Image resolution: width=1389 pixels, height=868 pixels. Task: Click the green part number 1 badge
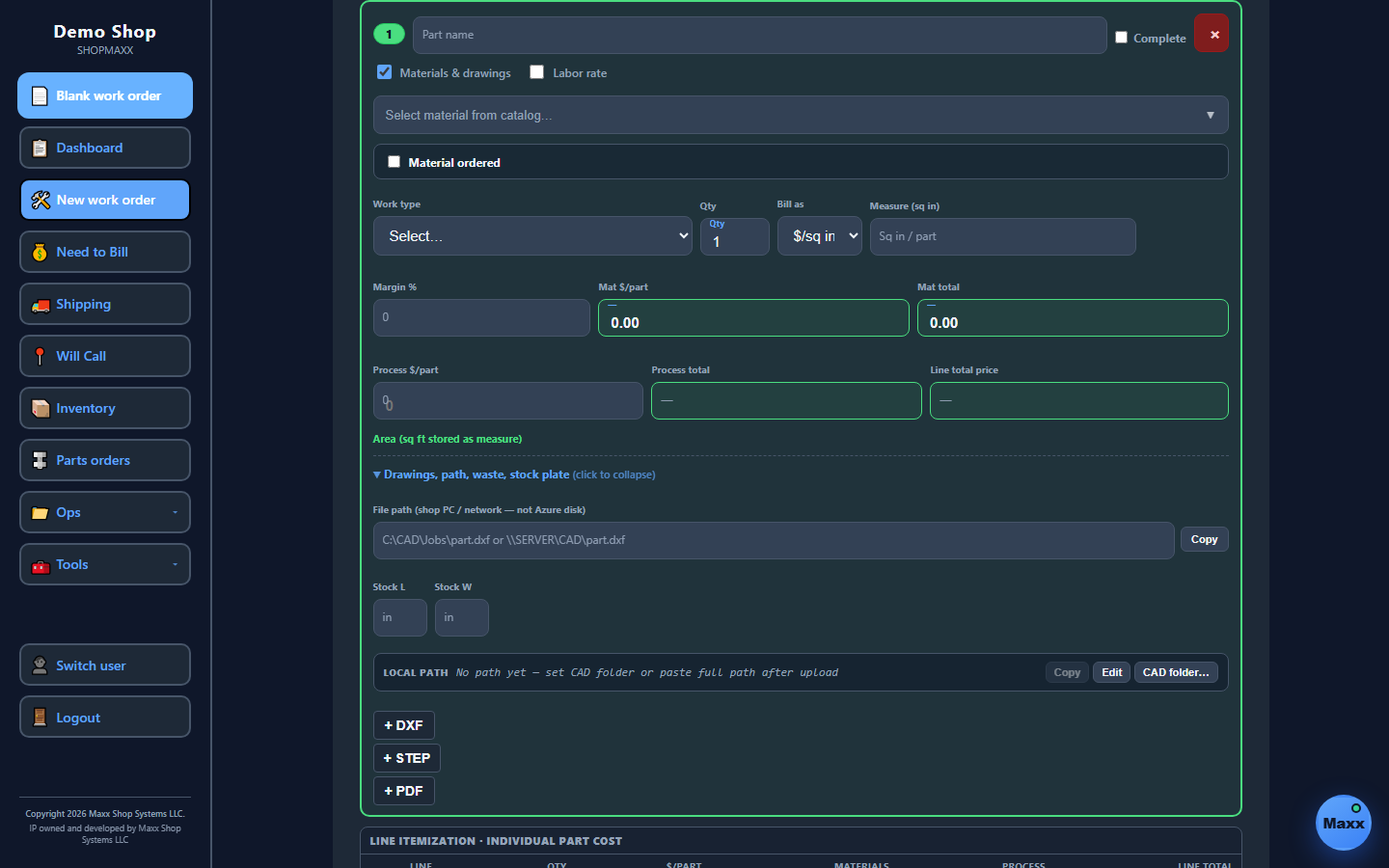[389, 35]
